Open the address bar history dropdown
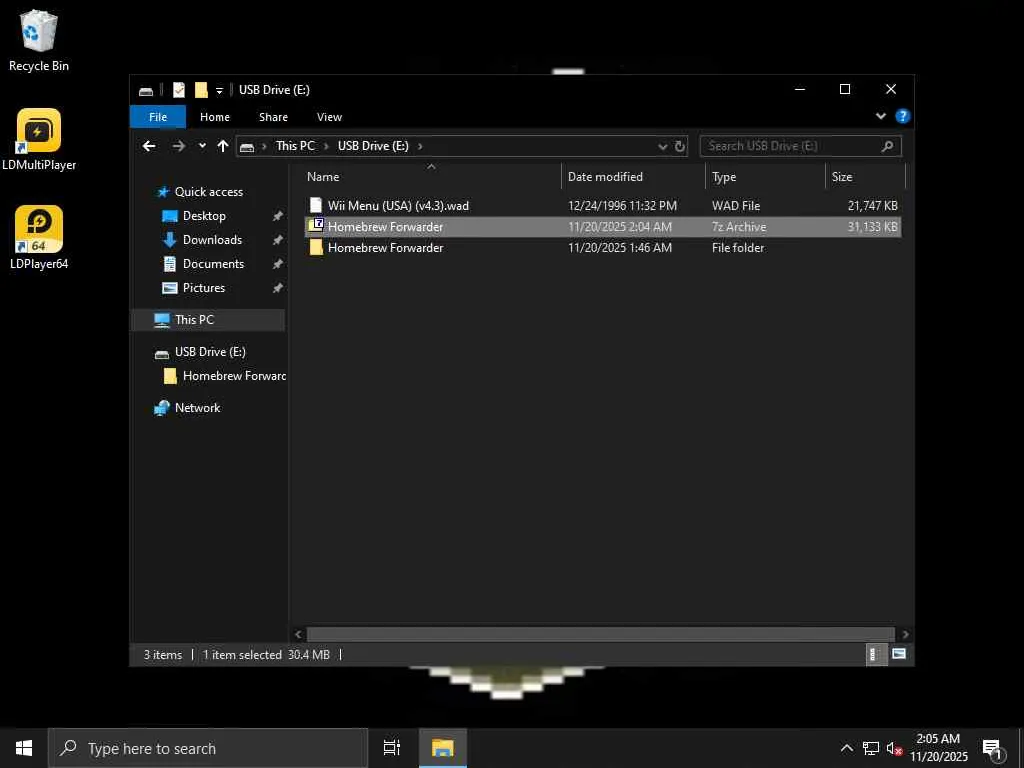This screenshot has height=768, width=1024. coord(662,146)
